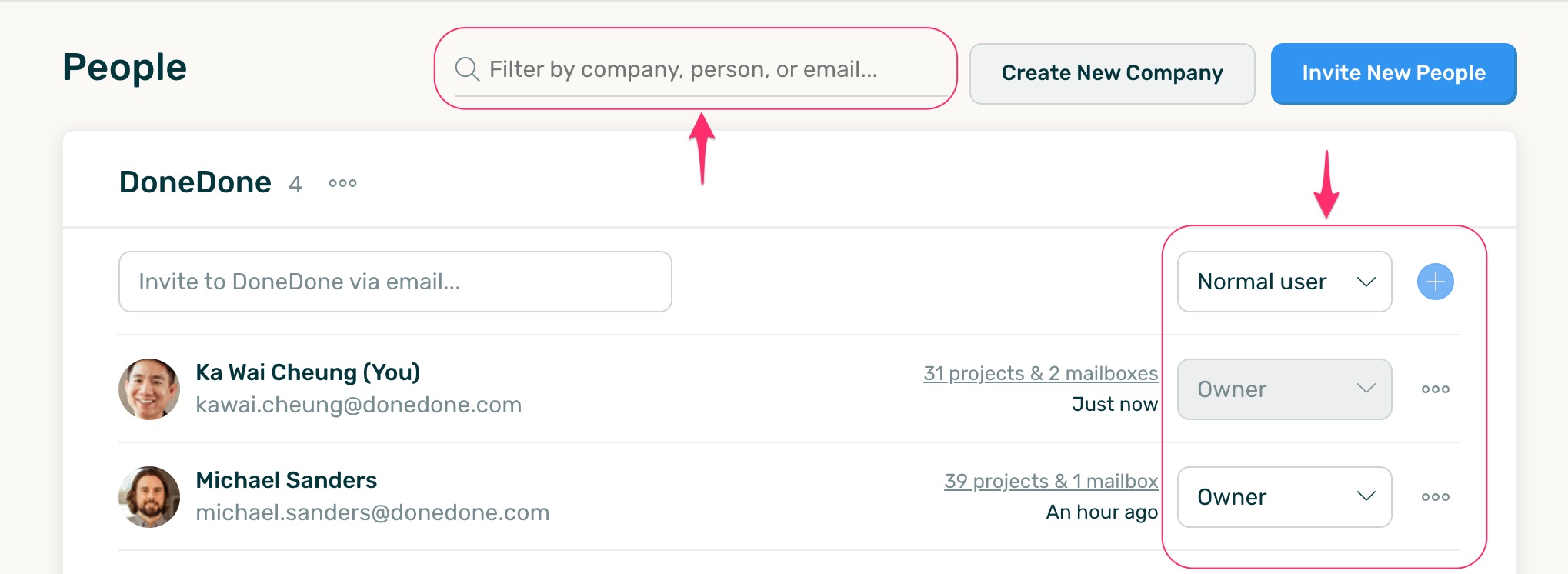Open the 31 projects & 2 mailboxes link
1568x574 pixels.
coord(1040,373)
